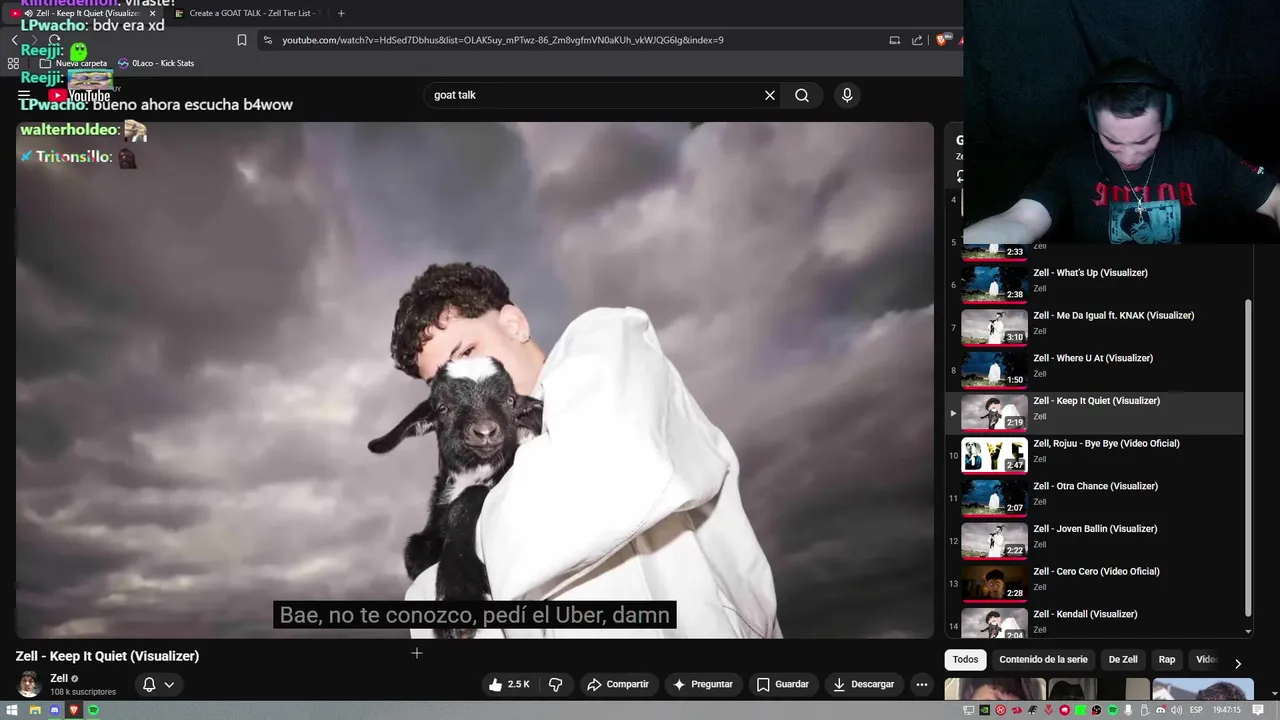Click the ESP language indicator in tray
Image resolution: width=1280 pixels, height=720 pixels.
[x=1196, y=710]
